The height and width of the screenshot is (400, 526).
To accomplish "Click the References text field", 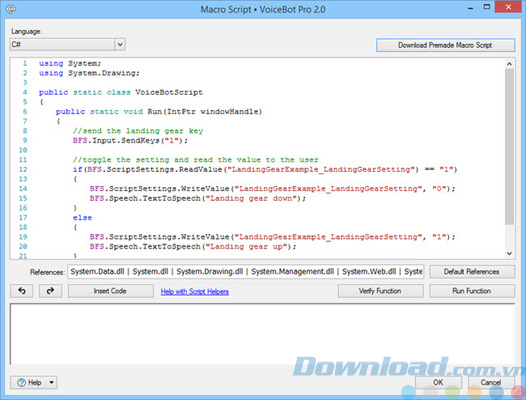I will (246, 271).
